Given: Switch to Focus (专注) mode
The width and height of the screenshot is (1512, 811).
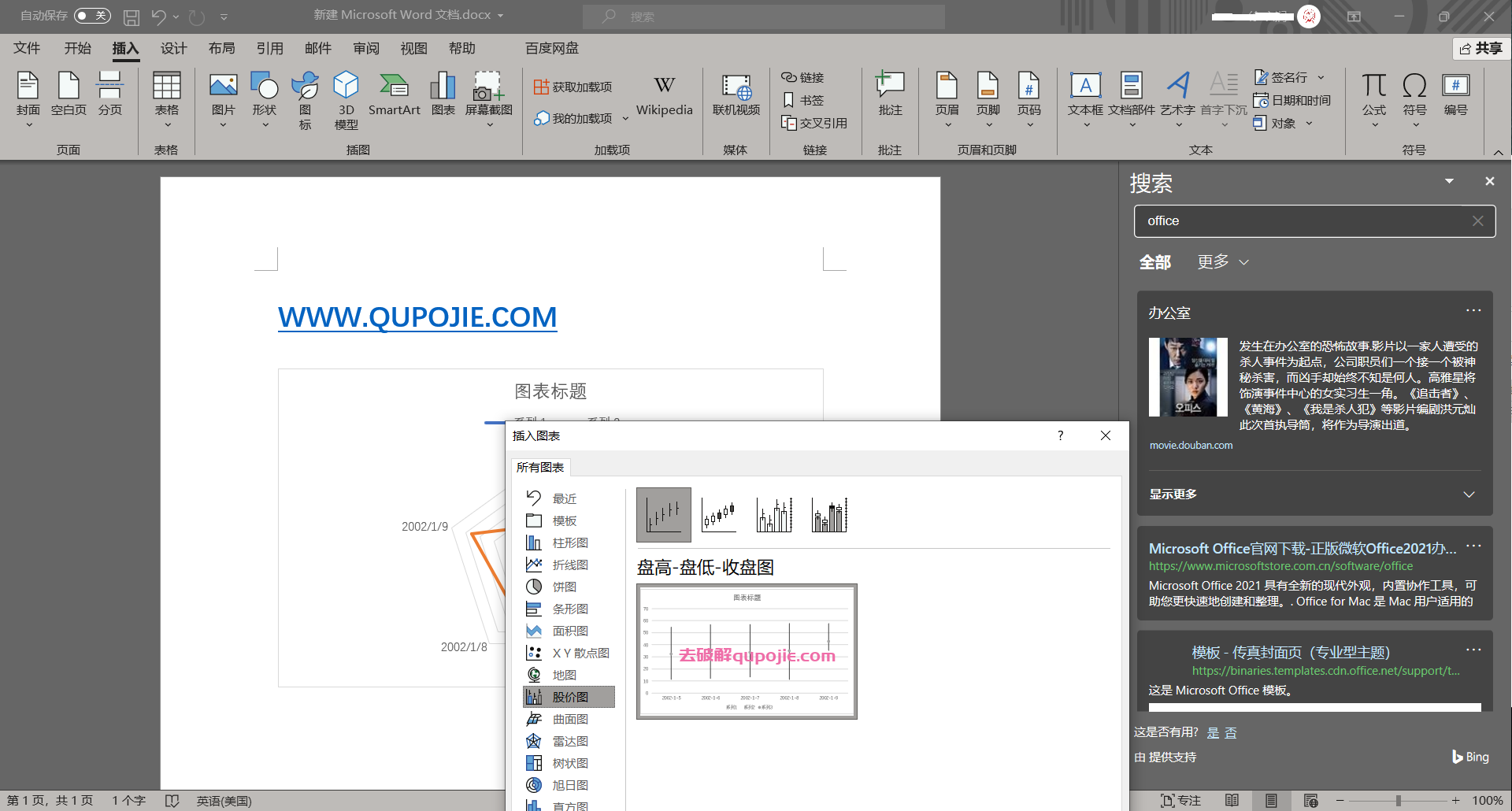Looking at the screenshot, I should tap(1180, 801).
